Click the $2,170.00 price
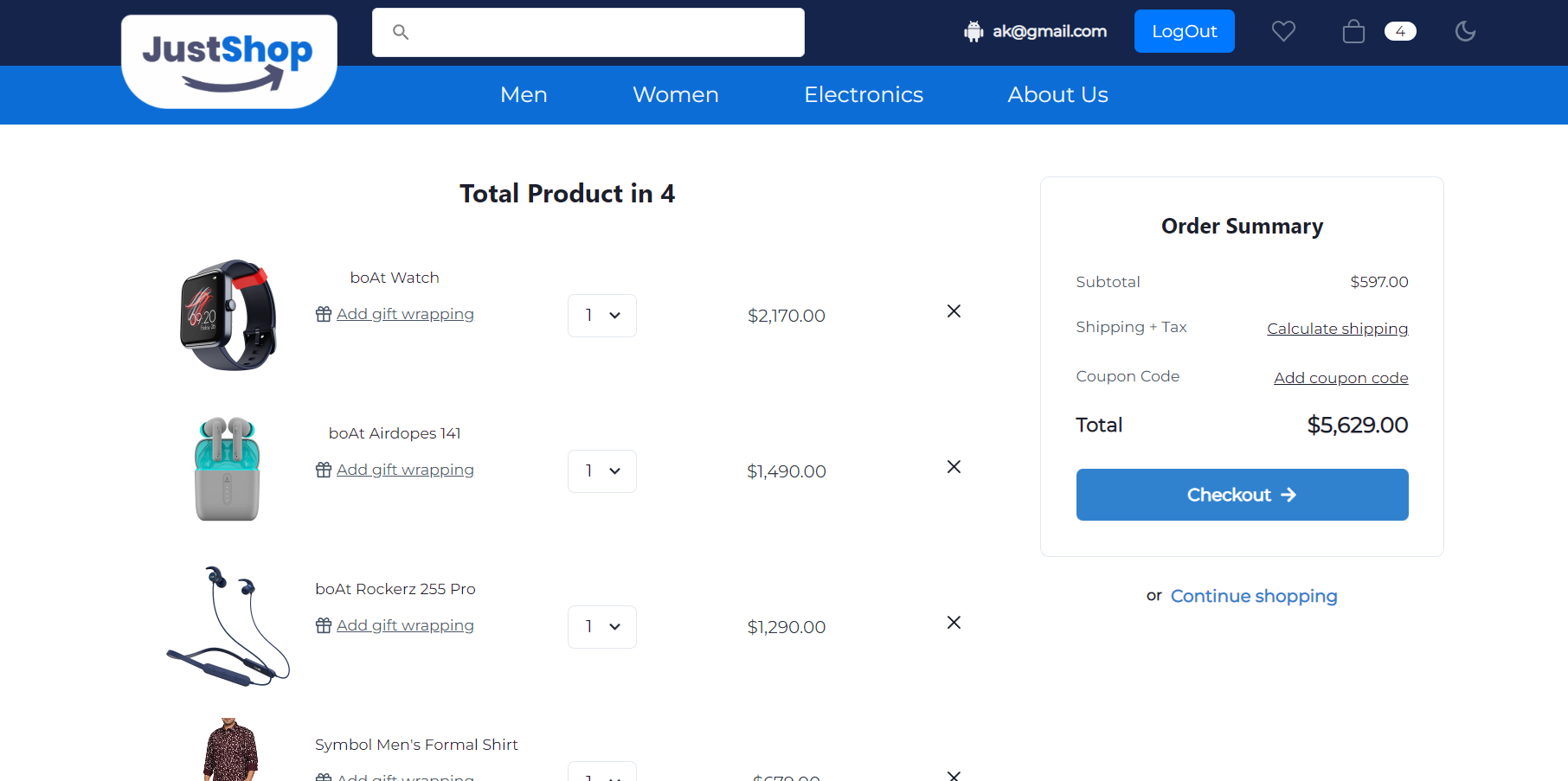This screenshot has height=781, width=1568. point(787,316)
